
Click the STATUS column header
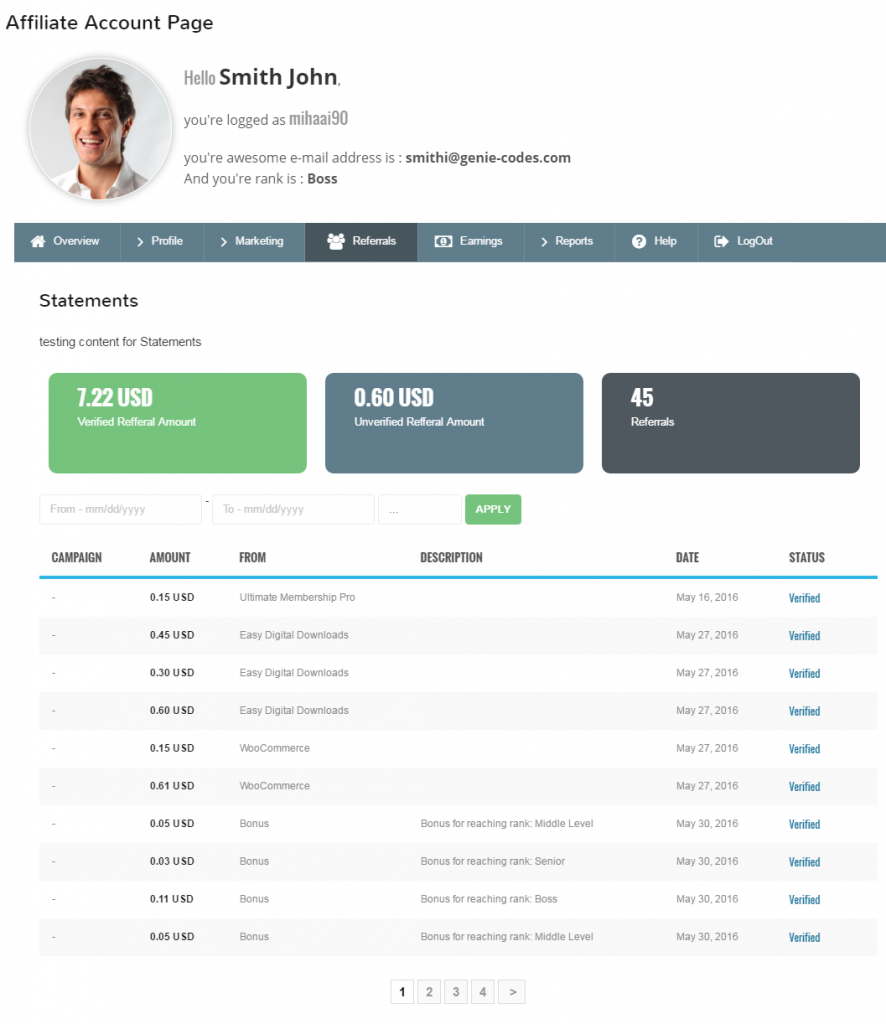pos(806,558)
